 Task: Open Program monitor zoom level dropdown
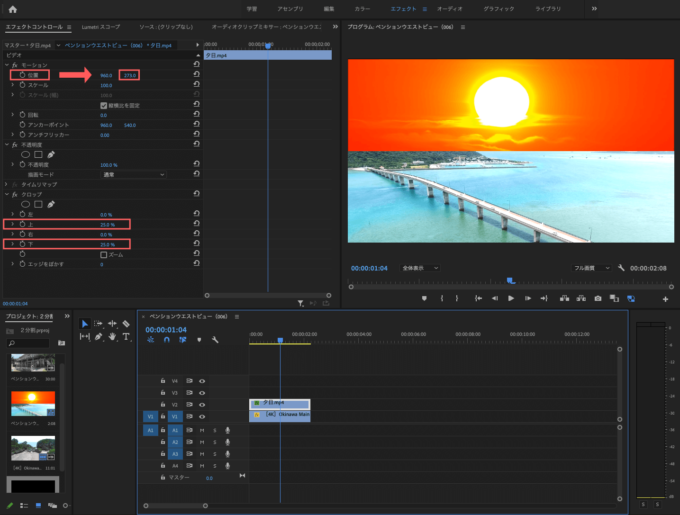419,268
